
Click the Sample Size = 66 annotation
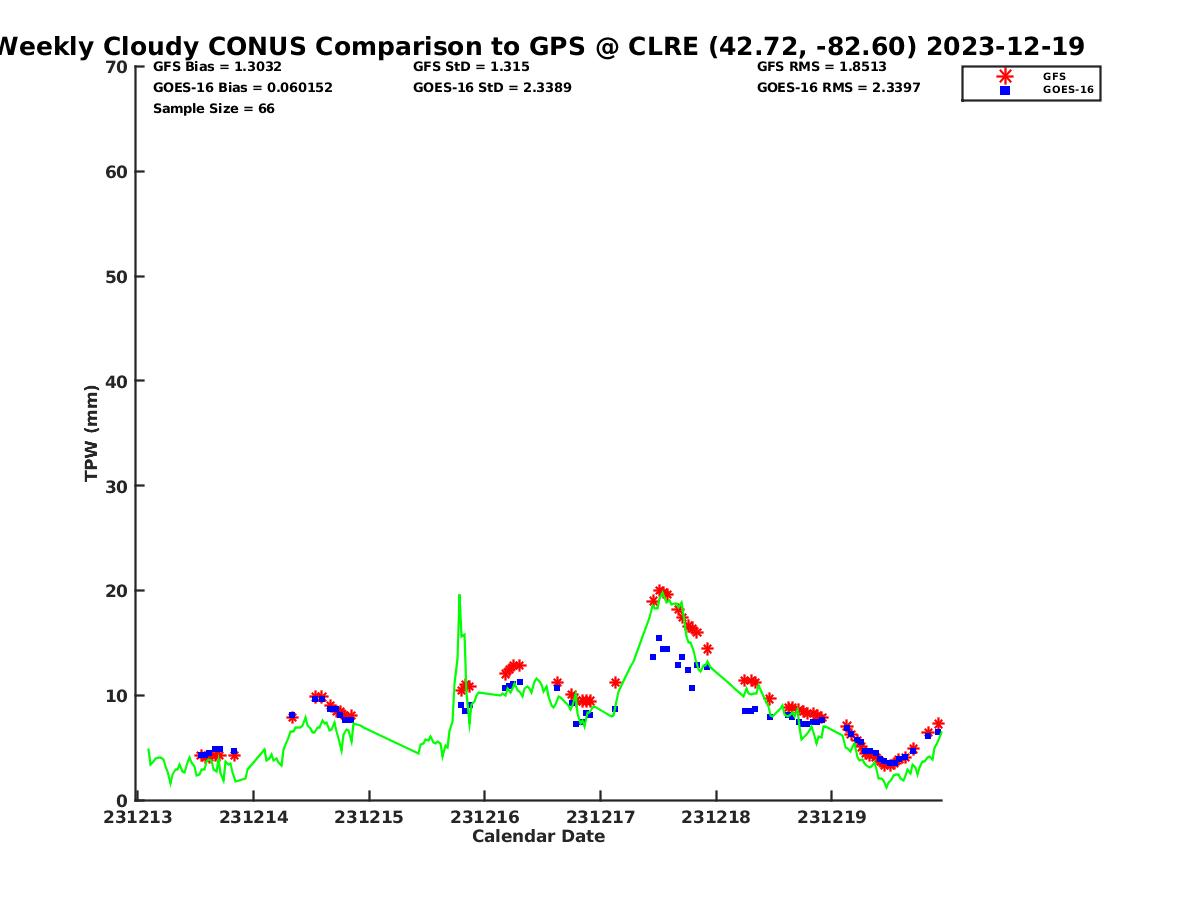(213, 109)
